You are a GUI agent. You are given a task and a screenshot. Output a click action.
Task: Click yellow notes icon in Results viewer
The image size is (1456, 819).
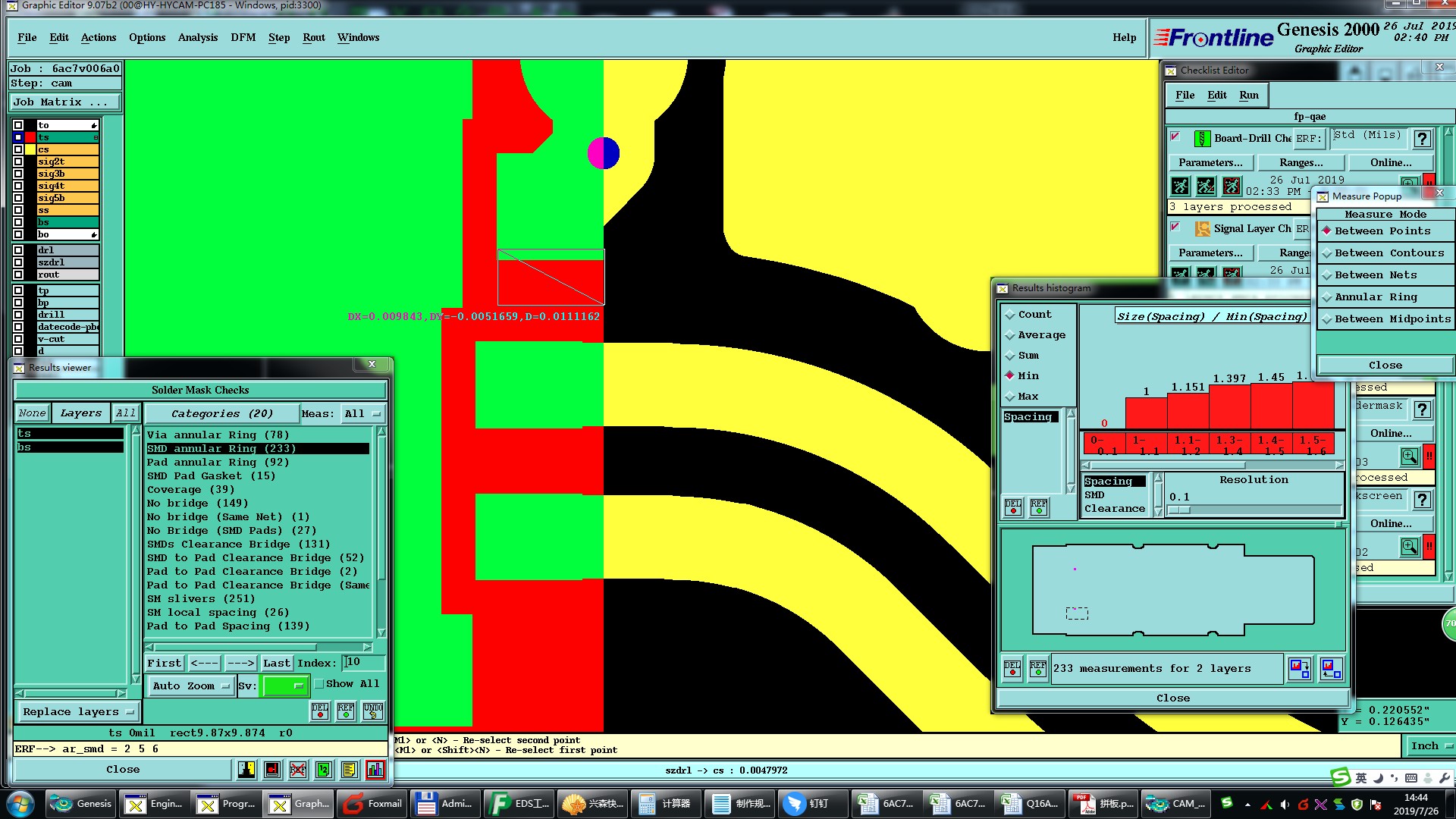pos(349,770)
